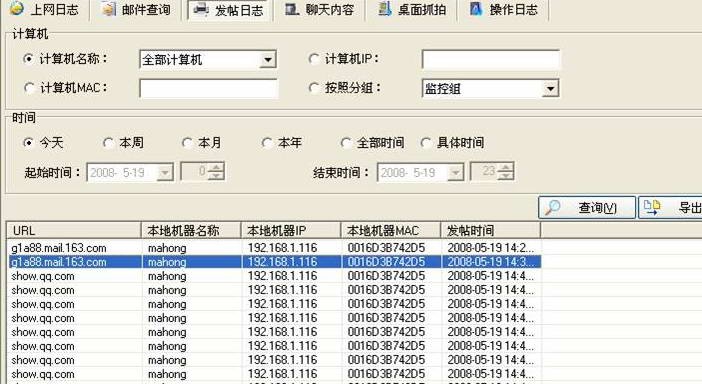Switch to the 邮件查询 tab

pyautogui.click(x=137, y=9)
